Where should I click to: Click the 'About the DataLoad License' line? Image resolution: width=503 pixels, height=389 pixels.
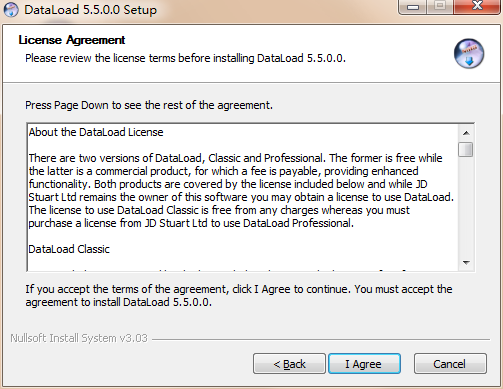96,132
